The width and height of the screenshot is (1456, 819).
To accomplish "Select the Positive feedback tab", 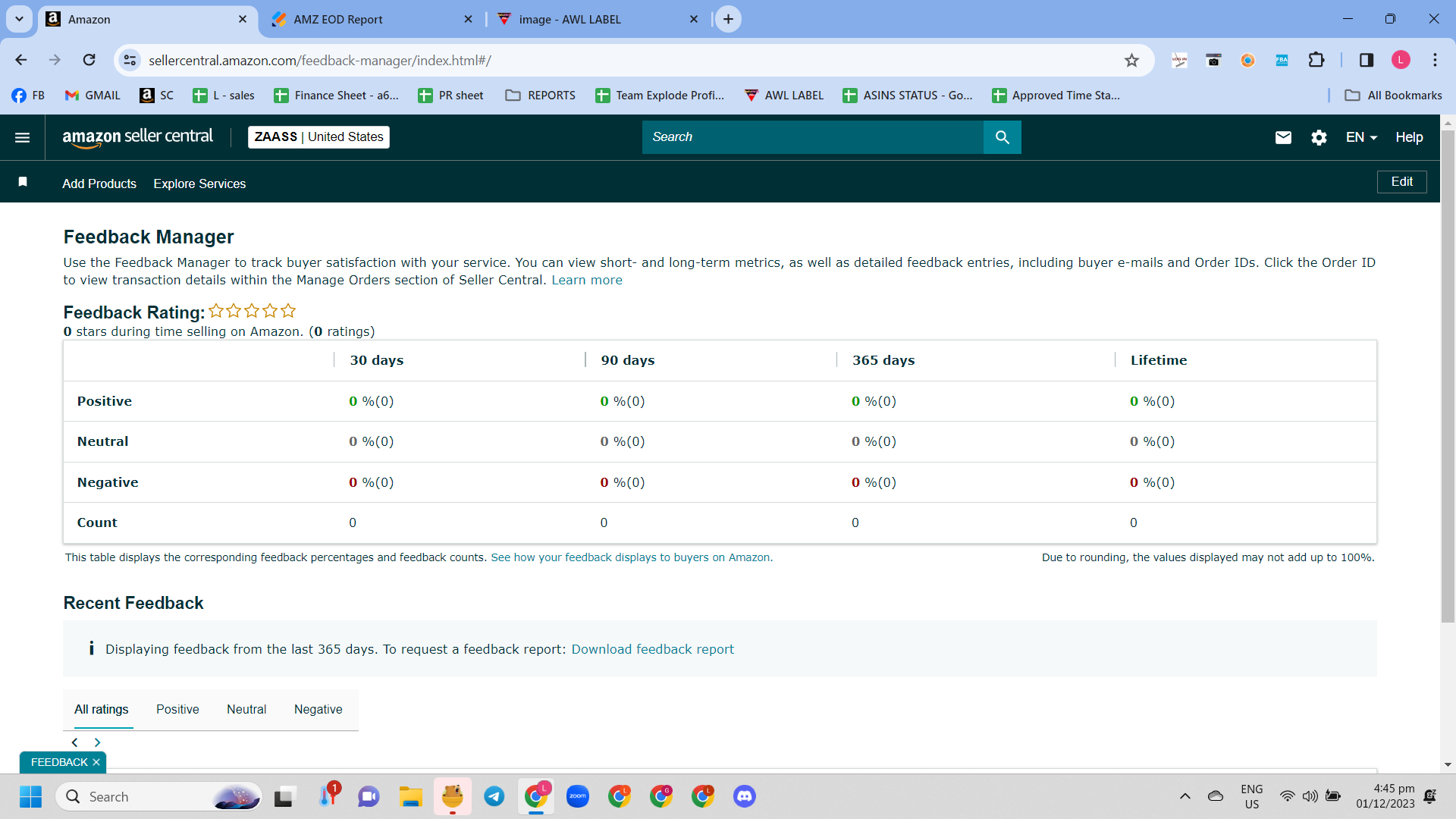I will pos(177,709).
